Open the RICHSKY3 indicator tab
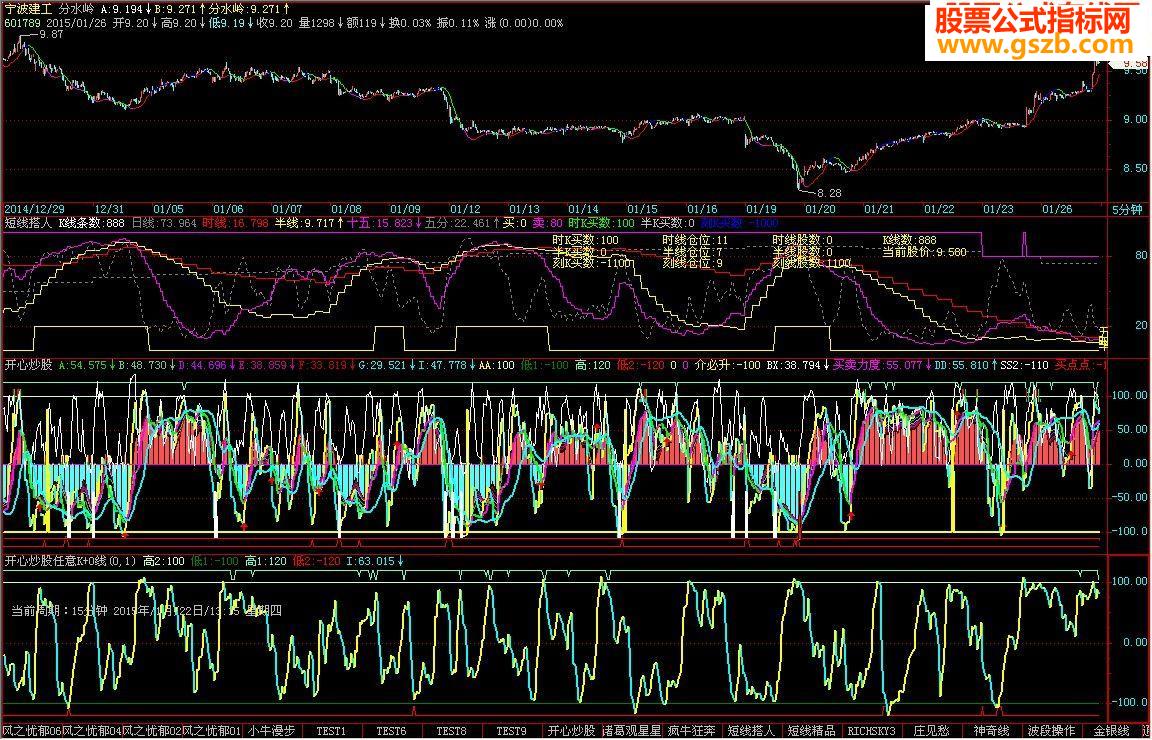The image size is (1152, 740). click(x=871, y=731)
